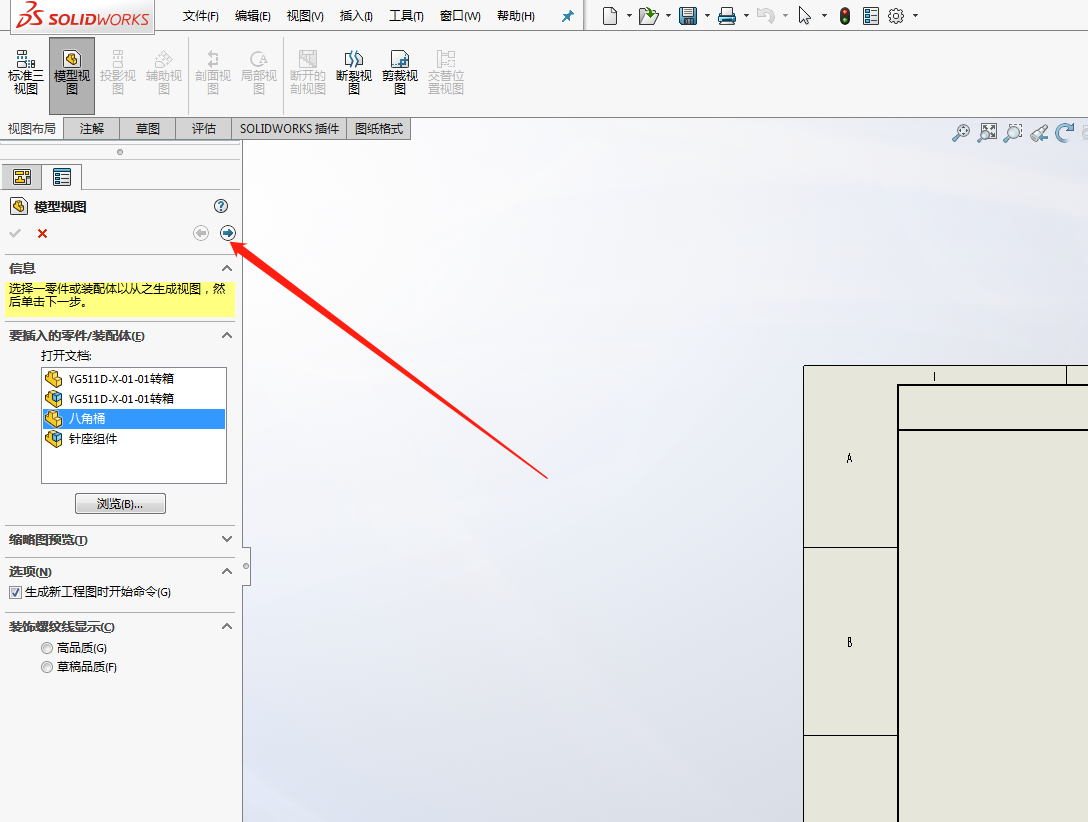Click the SOLIDWORKS logo

(83, 16)
